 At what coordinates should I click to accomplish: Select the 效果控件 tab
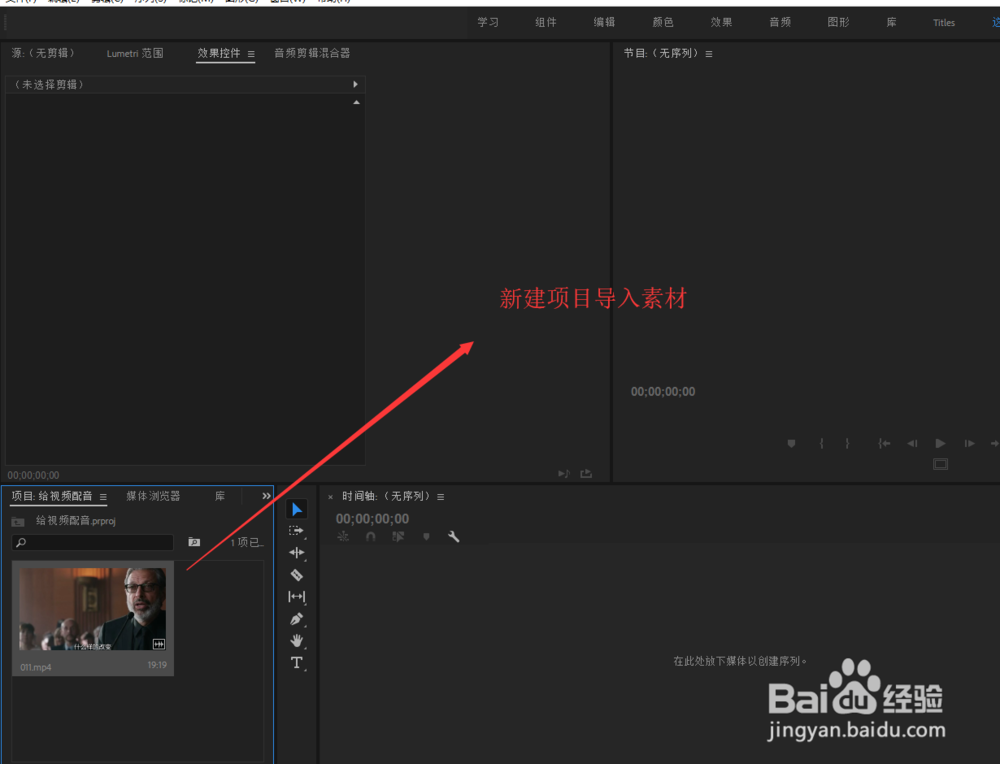coord(218,54)
